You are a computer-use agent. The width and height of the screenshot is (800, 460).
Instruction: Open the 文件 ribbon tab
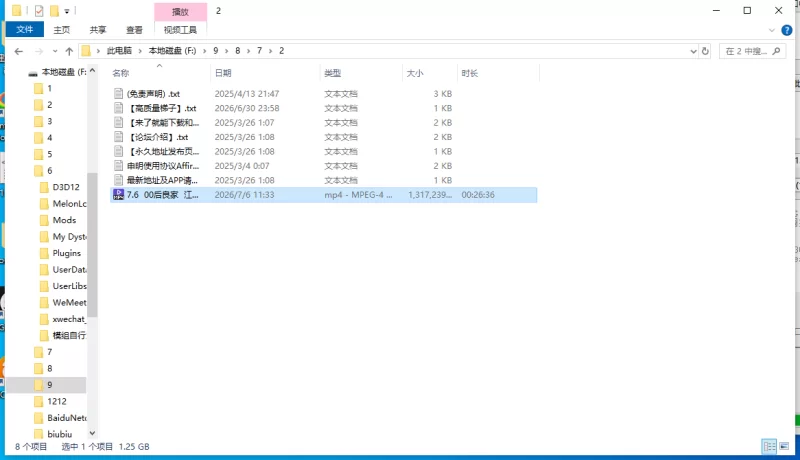24,30
